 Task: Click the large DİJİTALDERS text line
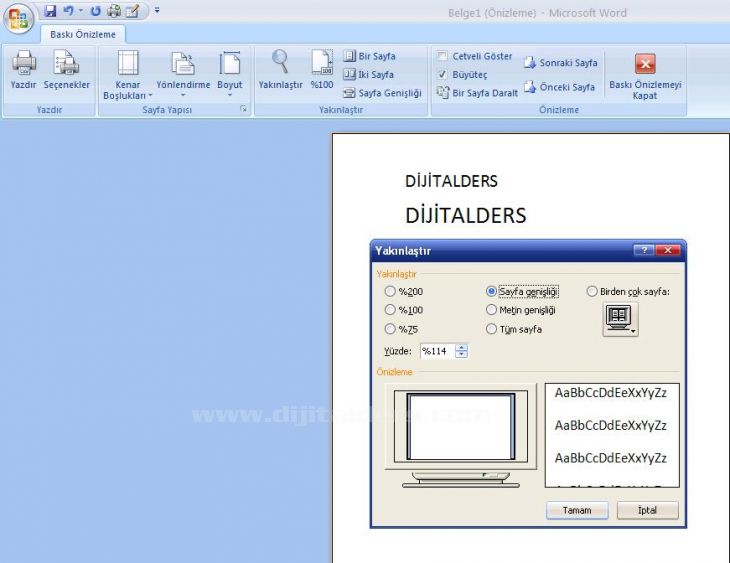[x=466, y=216]
